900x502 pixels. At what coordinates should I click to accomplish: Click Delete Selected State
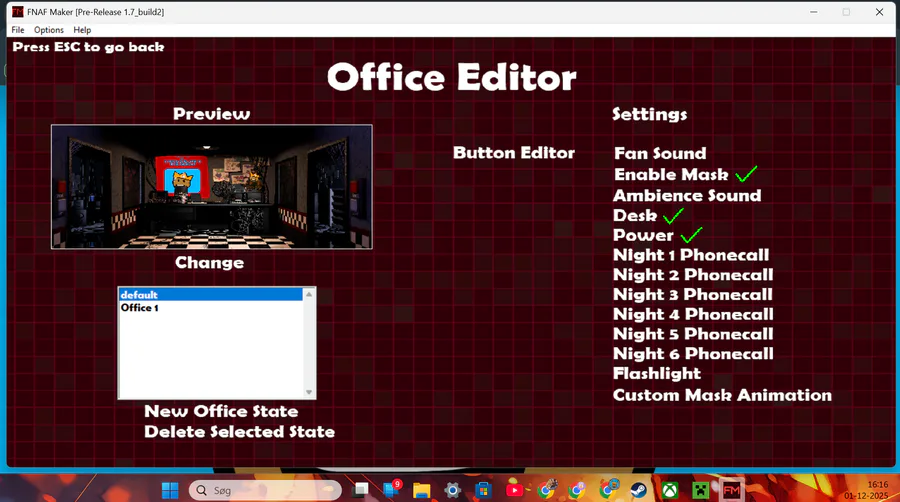[239, 431]
